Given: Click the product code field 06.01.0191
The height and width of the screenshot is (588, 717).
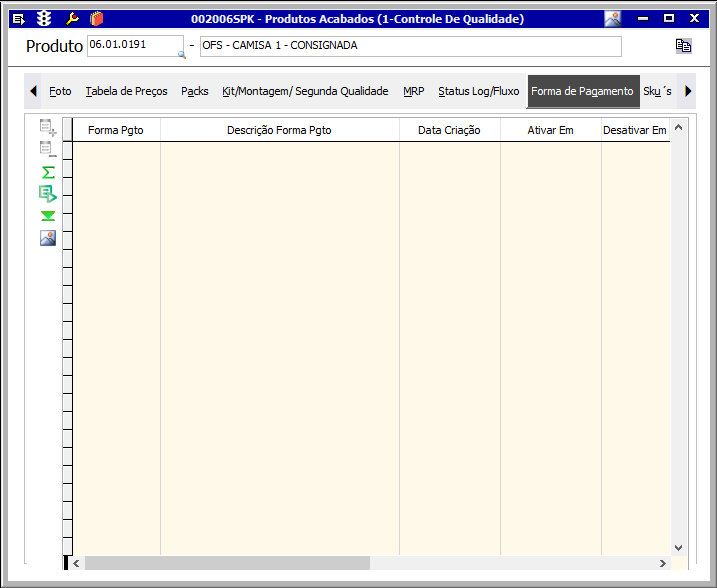Looking at the screenshot, I should 135,46.
